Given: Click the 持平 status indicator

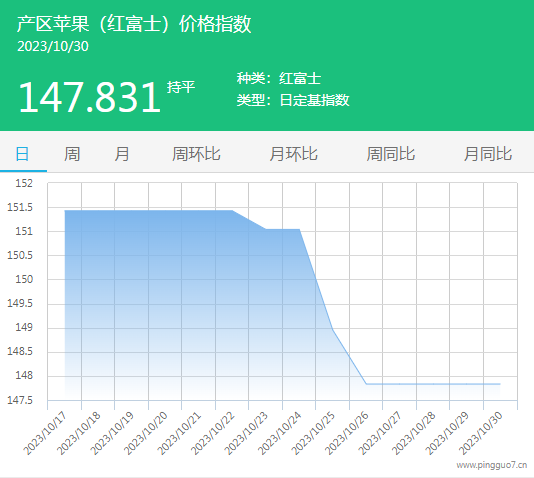Looking at the screenshot, I should (181, 87).
